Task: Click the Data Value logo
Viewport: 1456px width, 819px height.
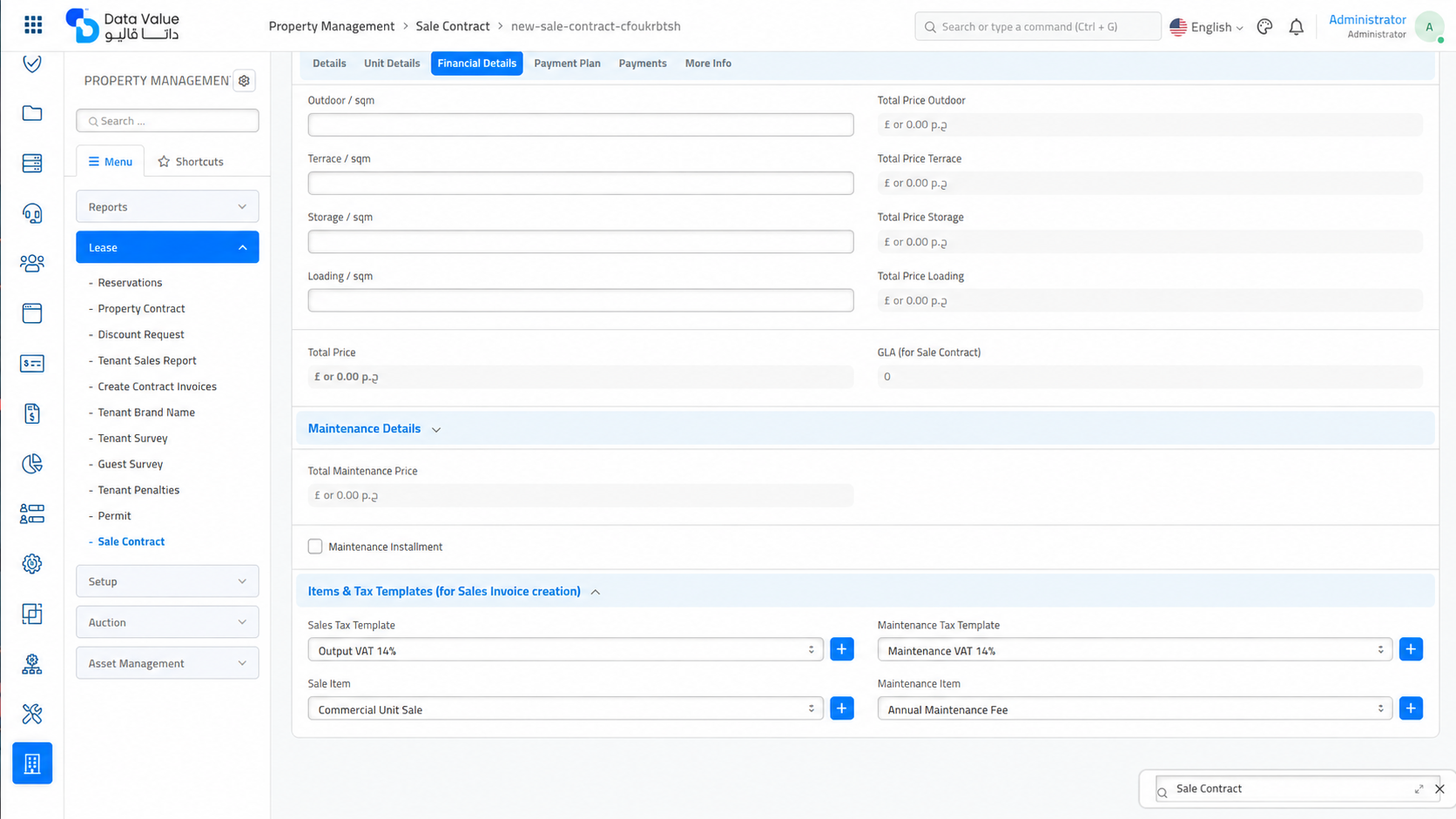Action: (123, 26)
